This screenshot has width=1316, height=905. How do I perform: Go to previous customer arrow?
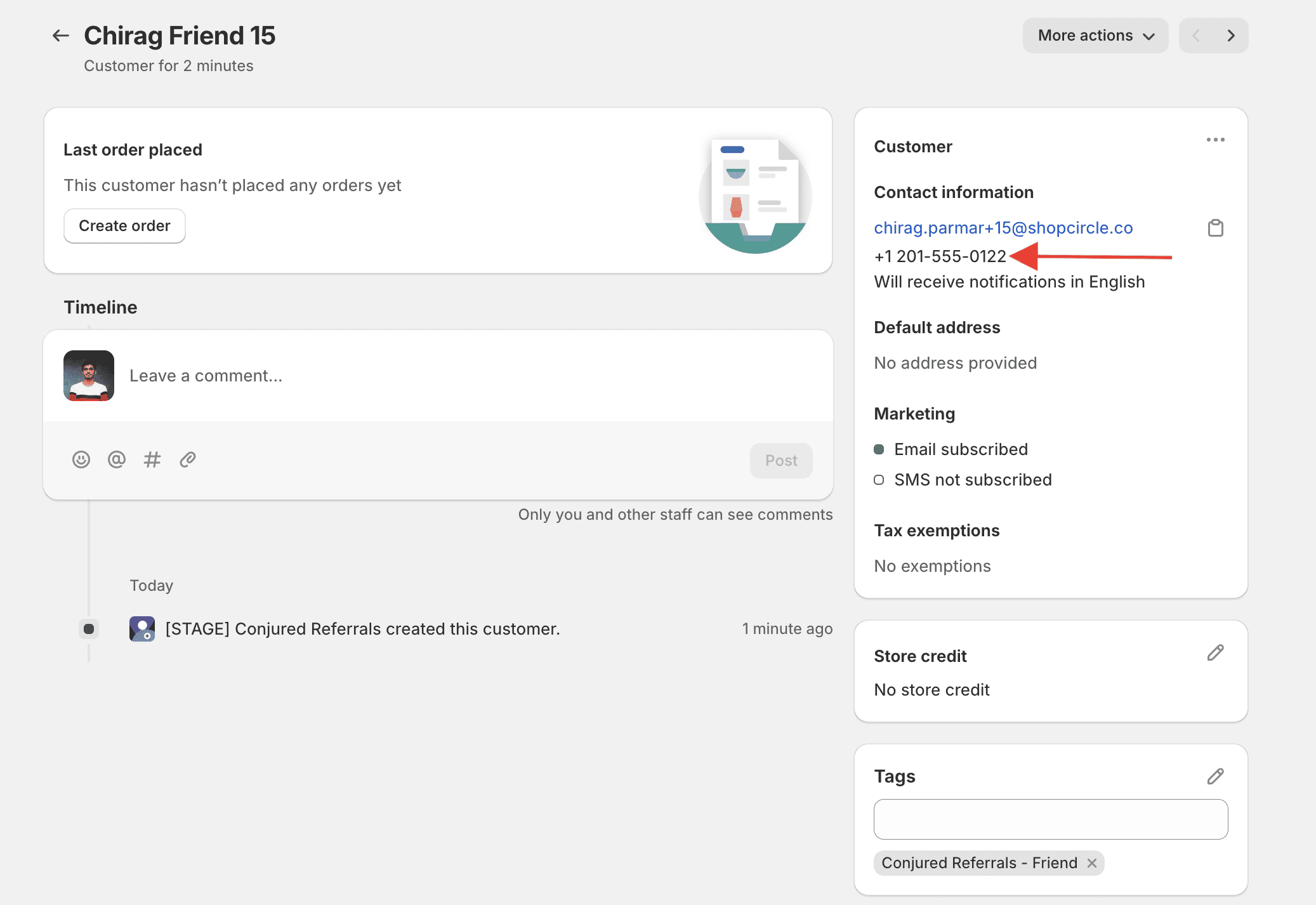pyautogui.click(x=1196, y=36)
